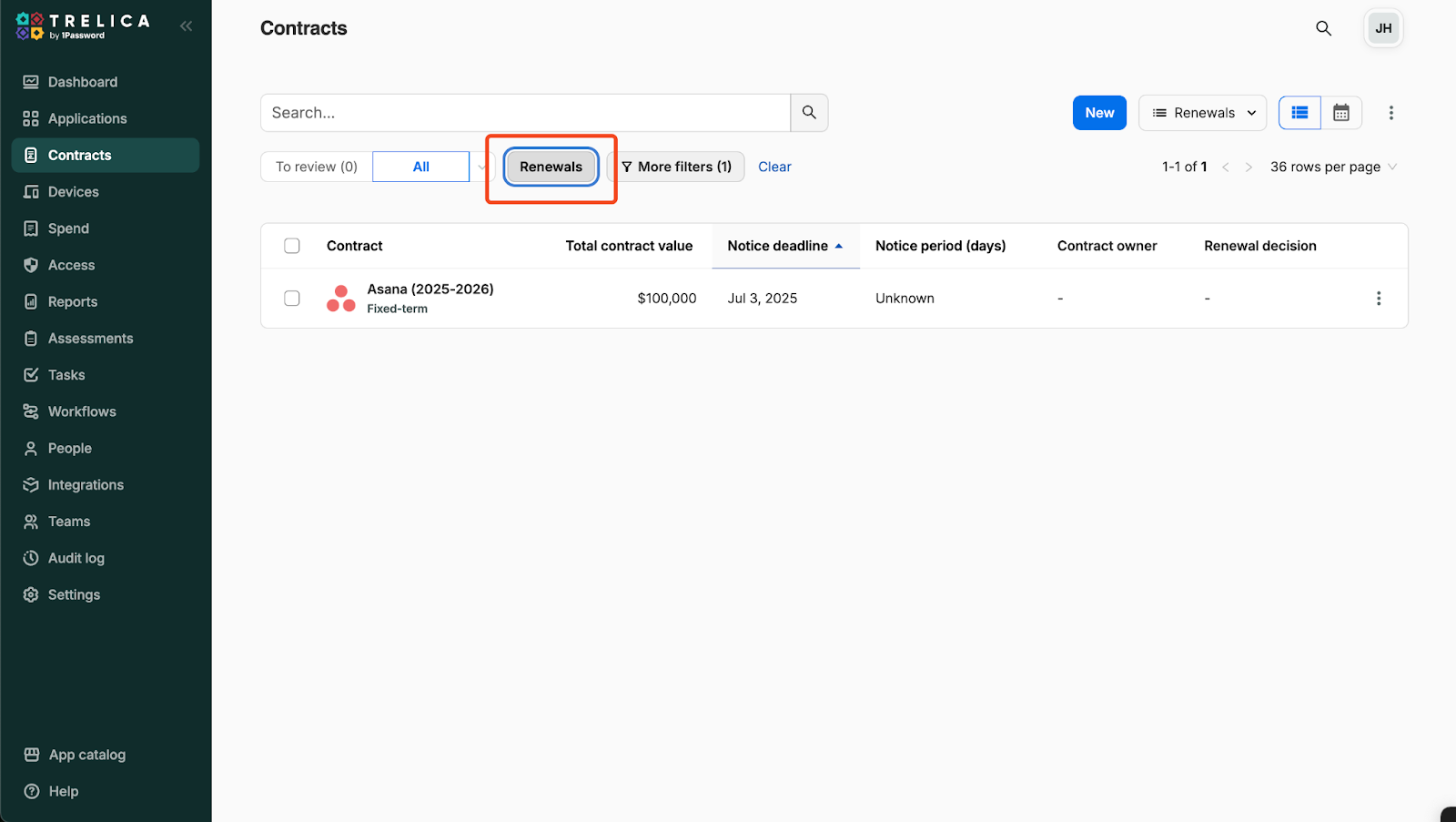Open Asana contract row actions menu

(1378, 299)
